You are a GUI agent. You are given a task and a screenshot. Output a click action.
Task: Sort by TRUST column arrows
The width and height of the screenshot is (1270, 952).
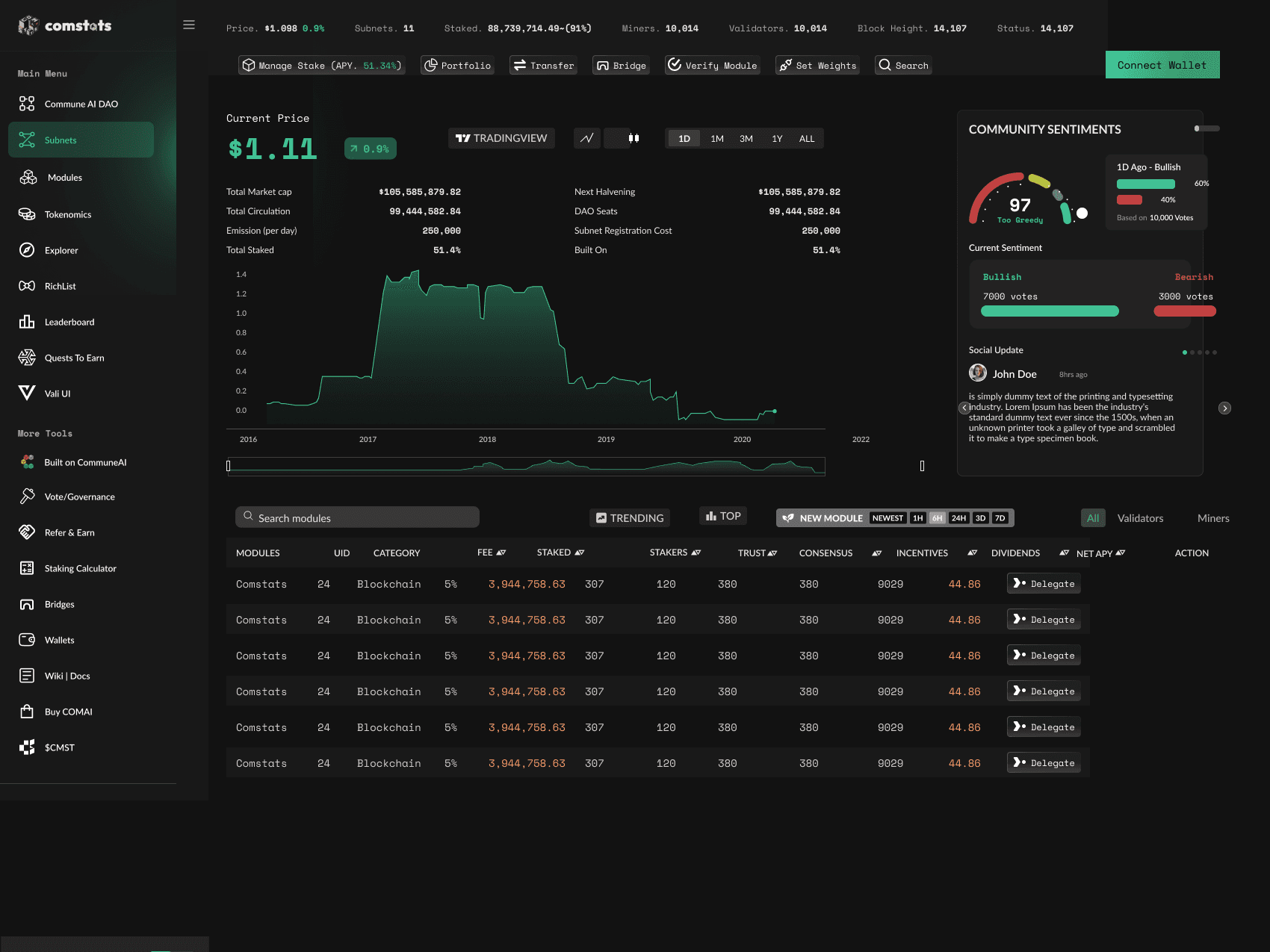tap(772, 553)
